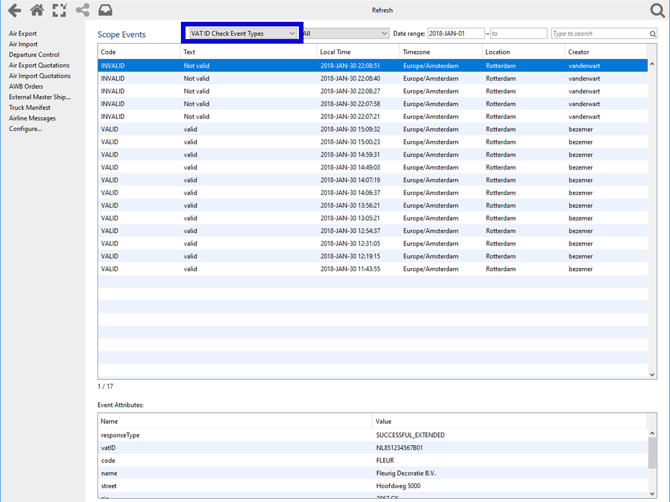Expand the 'All' filter dropdown

pyautogui.click(x=345, y=34)
